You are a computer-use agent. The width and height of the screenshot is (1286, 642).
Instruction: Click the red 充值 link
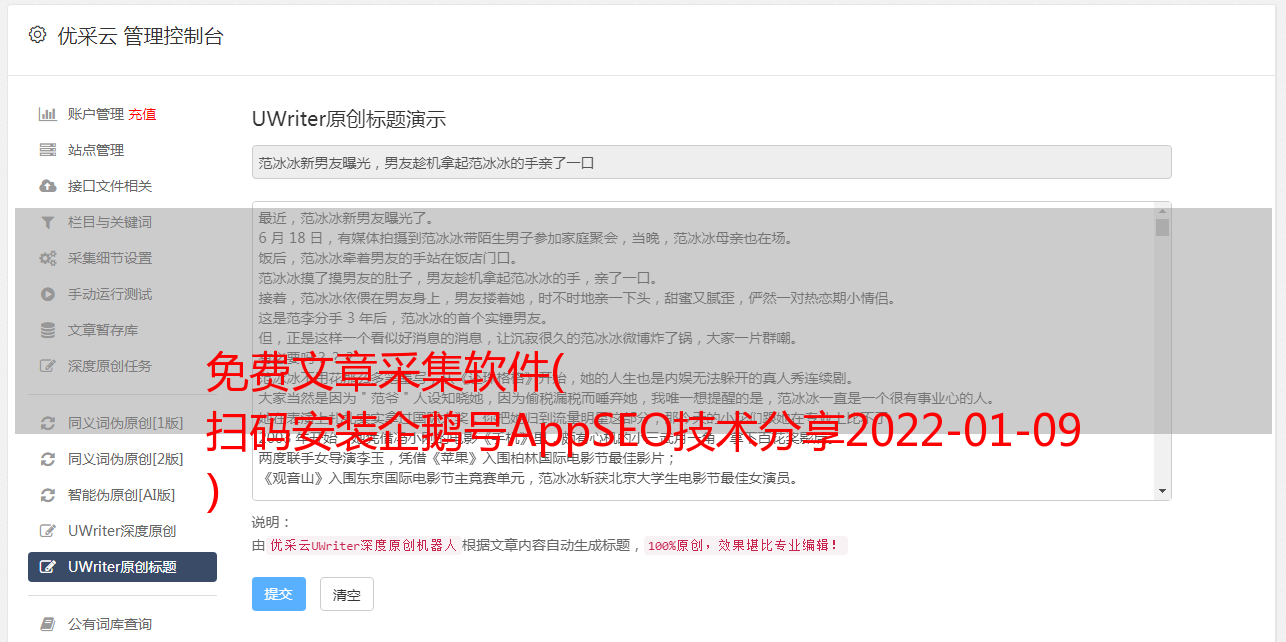pyautogui.click(x=142, y=114)
